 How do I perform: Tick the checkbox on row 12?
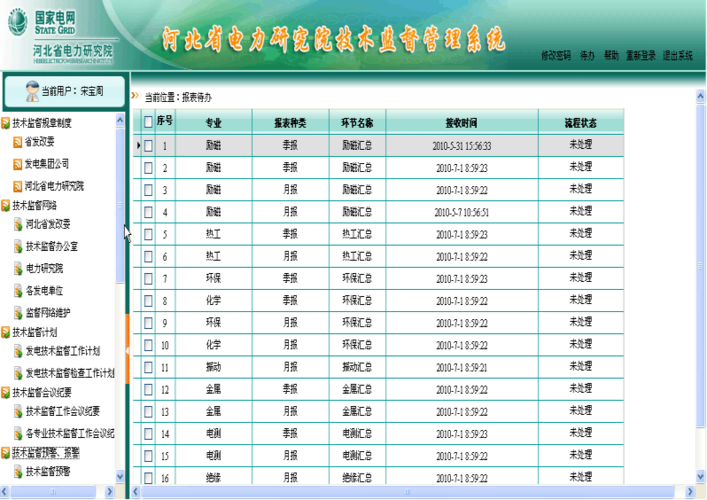pyautogui.click(x=148, y=389)
